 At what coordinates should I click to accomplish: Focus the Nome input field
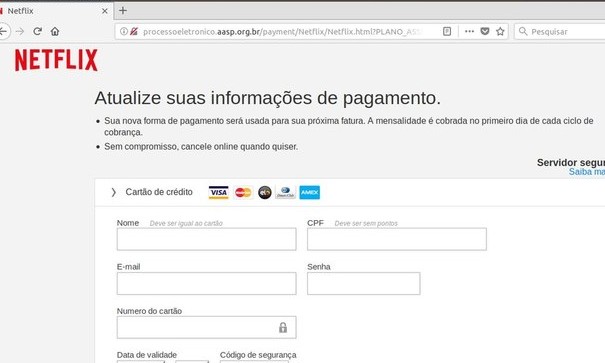[x=206, y=239]
